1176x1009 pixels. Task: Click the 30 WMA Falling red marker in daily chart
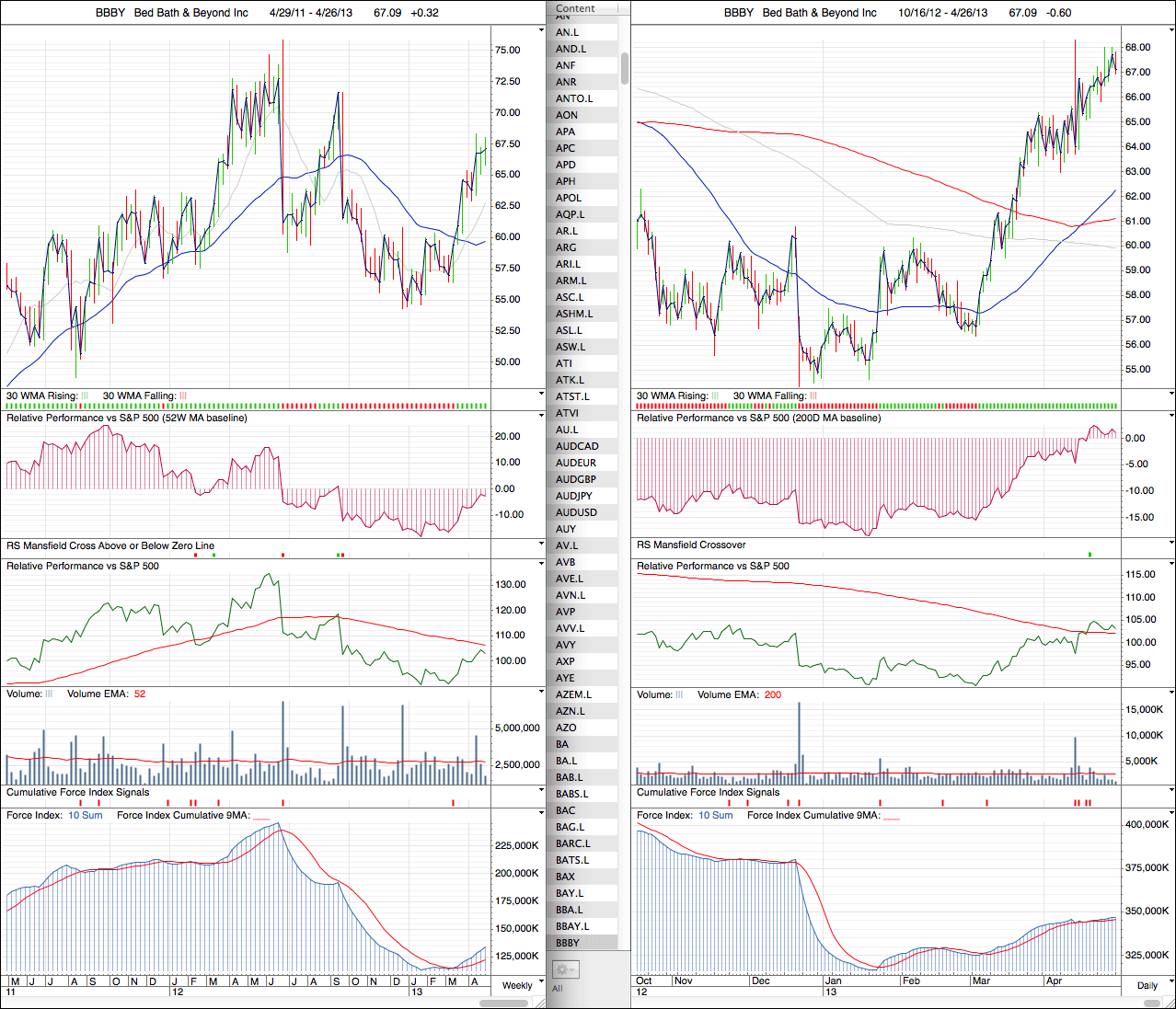(813, 396)
